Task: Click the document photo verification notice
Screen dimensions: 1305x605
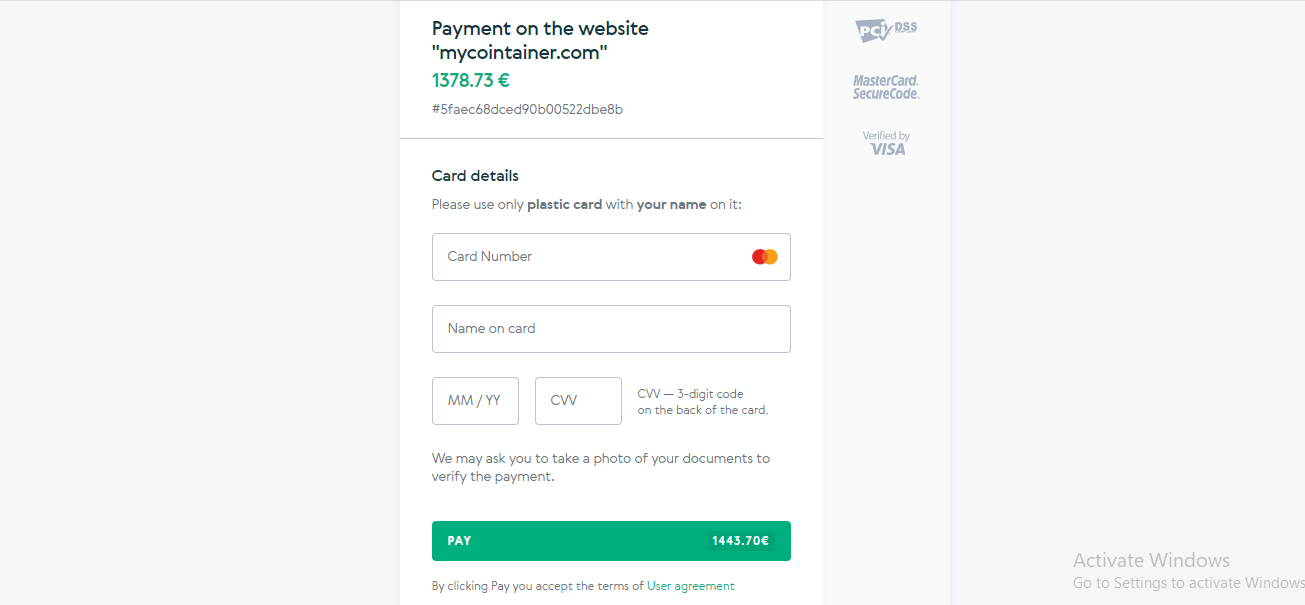Action: tap(601, 468)
